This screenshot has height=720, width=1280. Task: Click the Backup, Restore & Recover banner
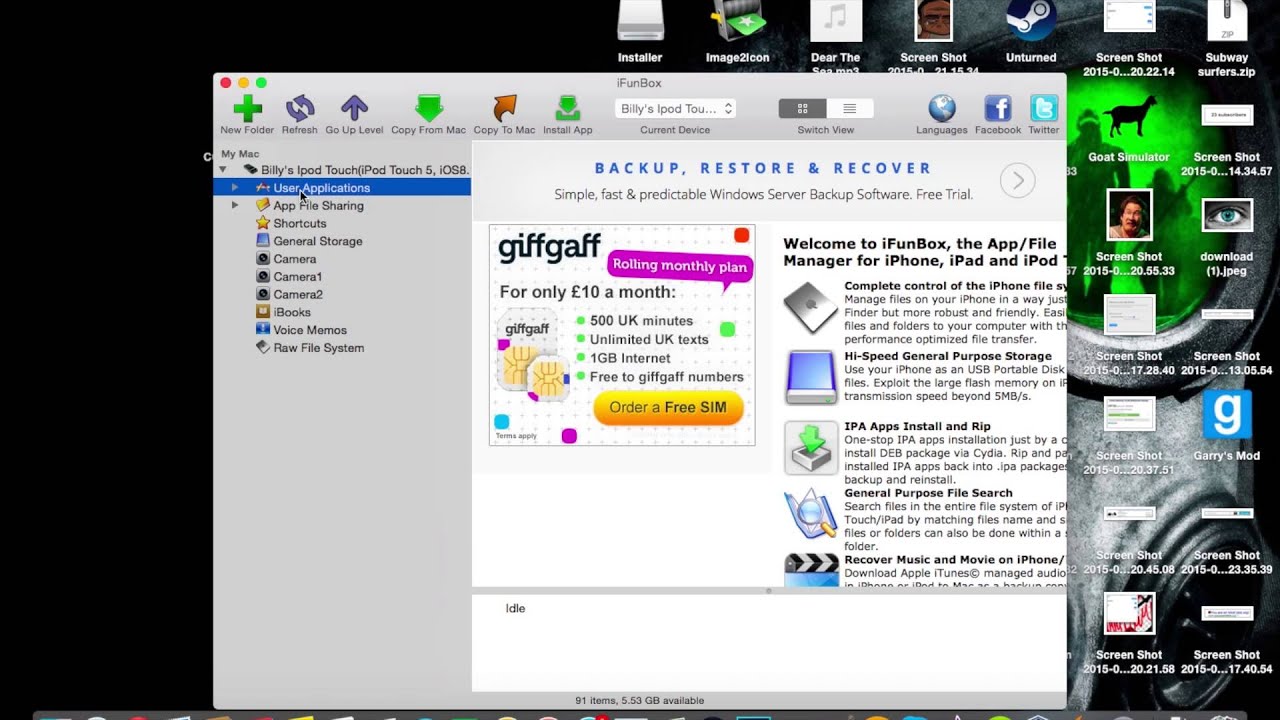click(x=764, y=168)
